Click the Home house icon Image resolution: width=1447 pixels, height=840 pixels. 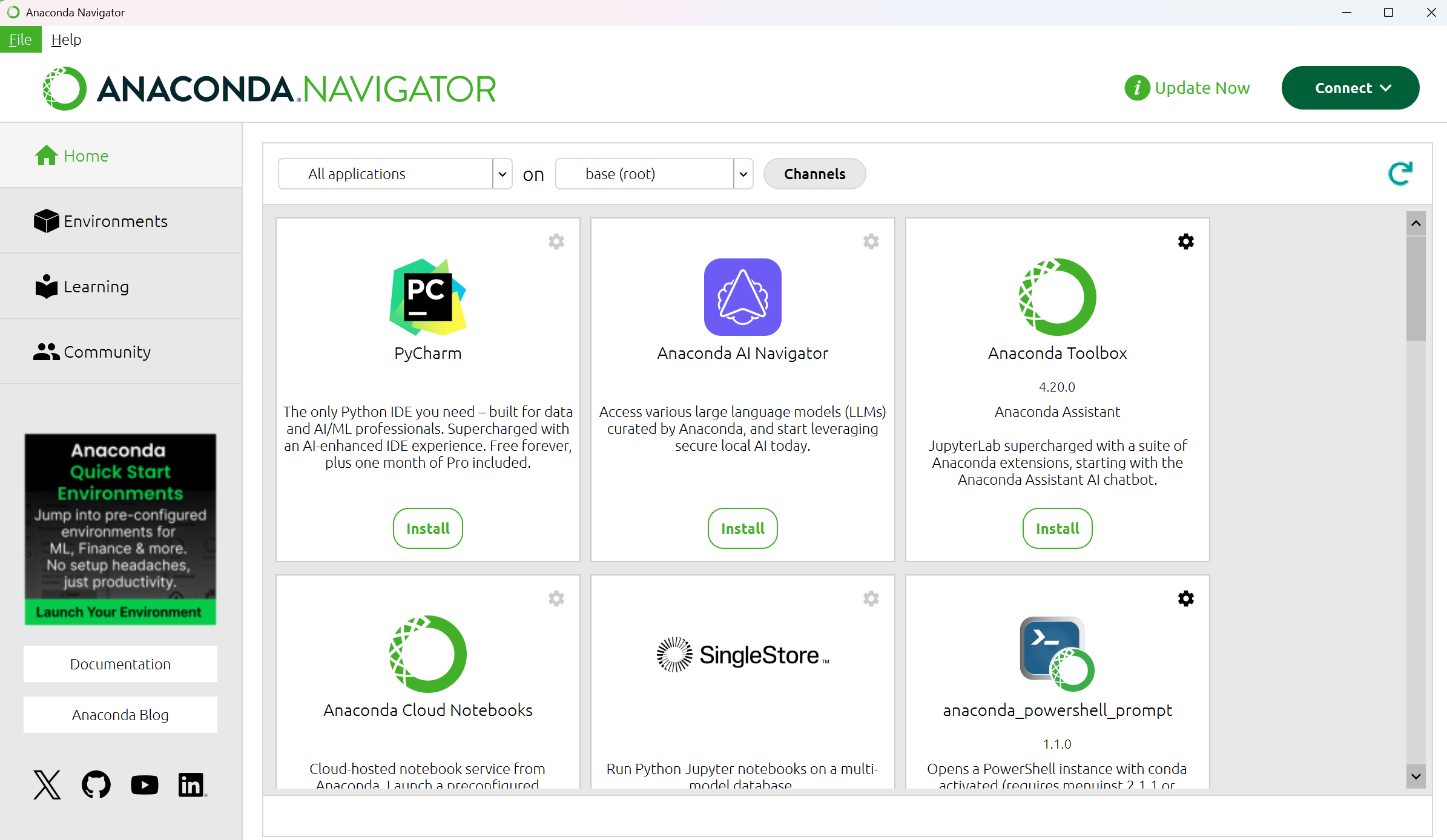coord(46,156)
